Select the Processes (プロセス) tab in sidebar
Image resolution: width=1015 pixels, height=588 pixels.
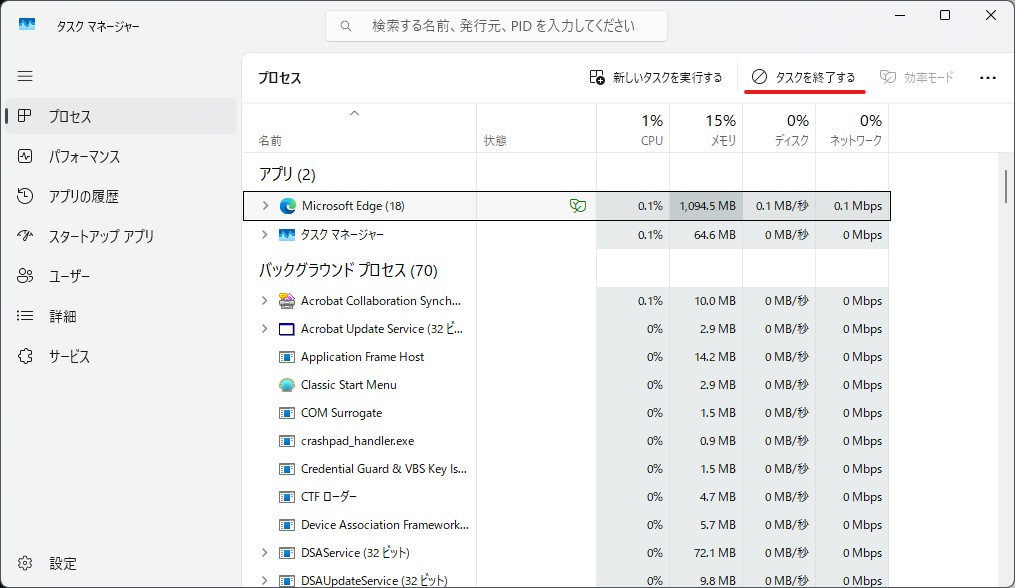[70, 117]
